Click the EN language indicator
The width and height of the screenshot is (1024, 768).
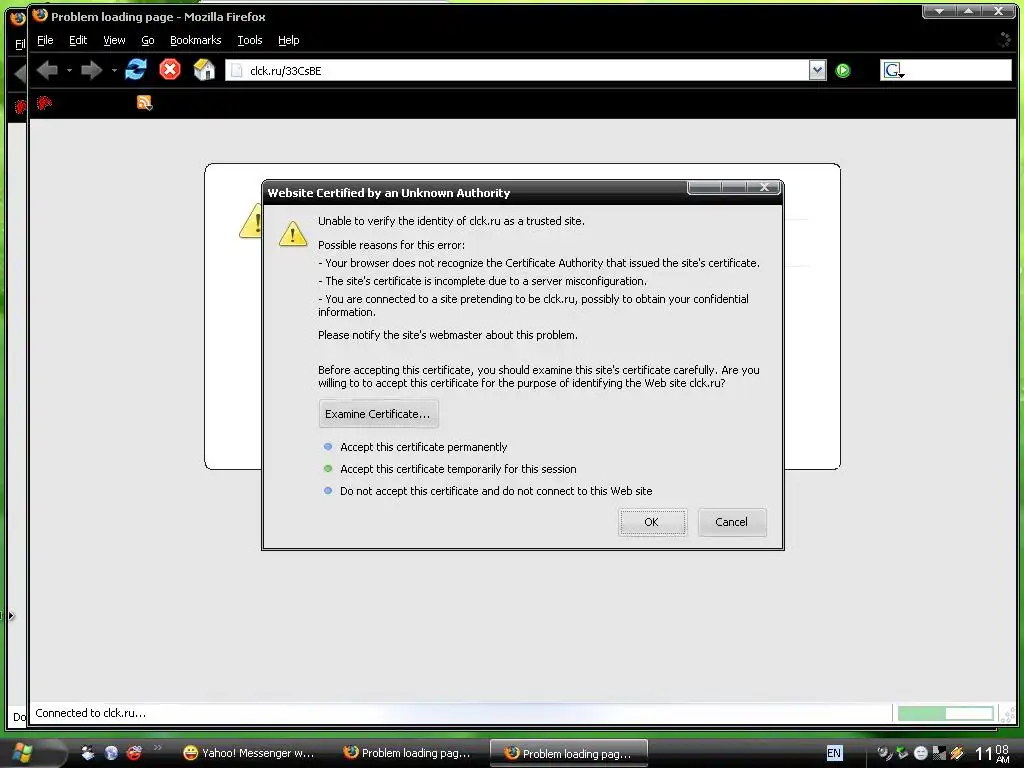pyautogui.click(x=834, y=753)
